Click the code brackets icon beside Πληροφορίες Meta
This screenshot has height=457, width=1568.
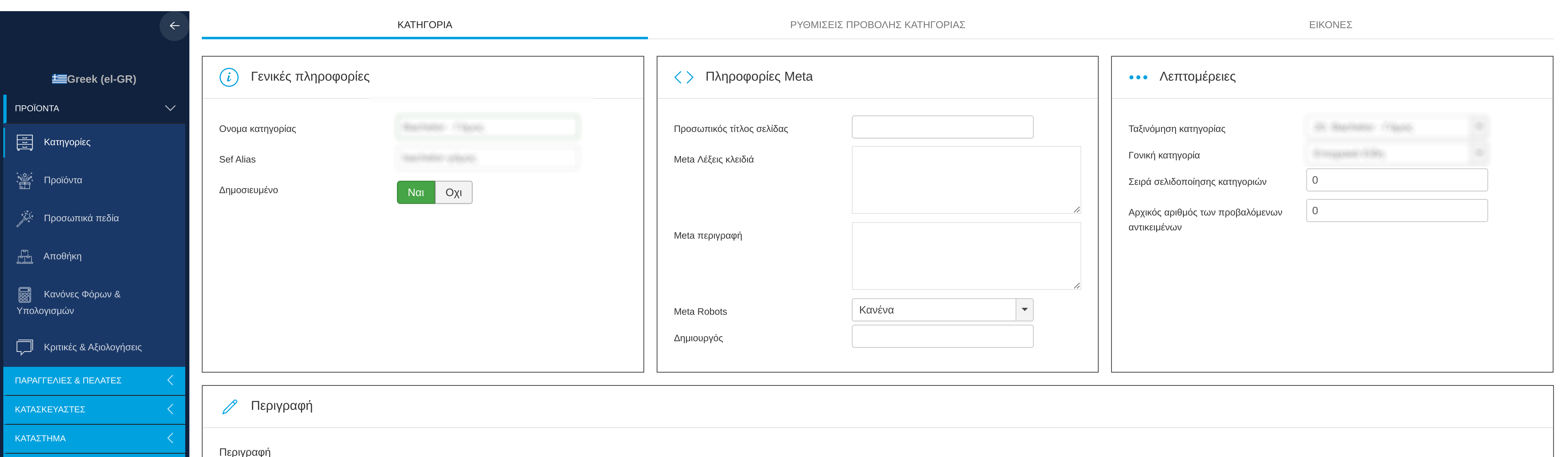coord(684,77)
